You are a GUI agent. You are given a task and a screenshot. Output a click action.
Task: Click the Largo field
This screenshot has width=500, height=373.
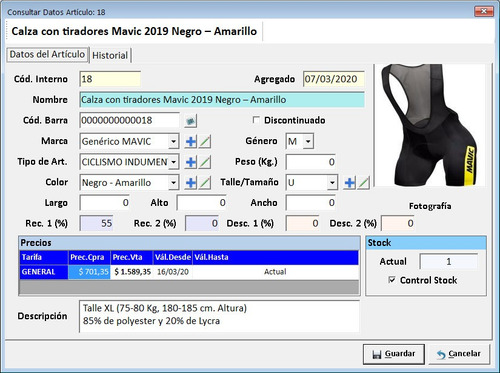105,203
